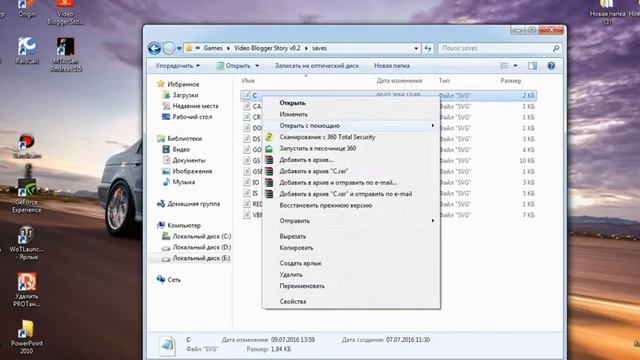
Task: Click the Открыть toolbar button
Action: tap(233, 66)
